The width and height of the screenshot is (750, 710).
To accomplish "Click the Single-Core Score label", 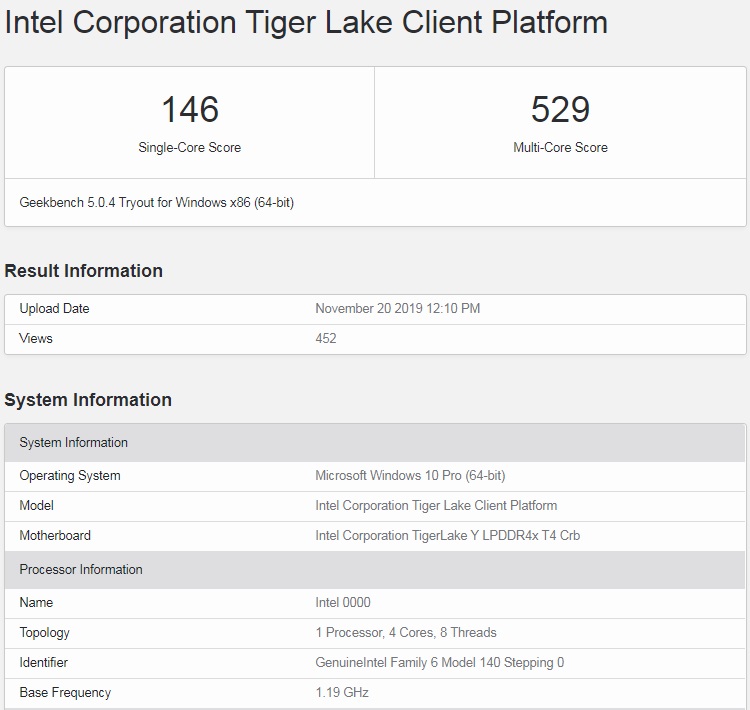I will click(x=189, y=147).
